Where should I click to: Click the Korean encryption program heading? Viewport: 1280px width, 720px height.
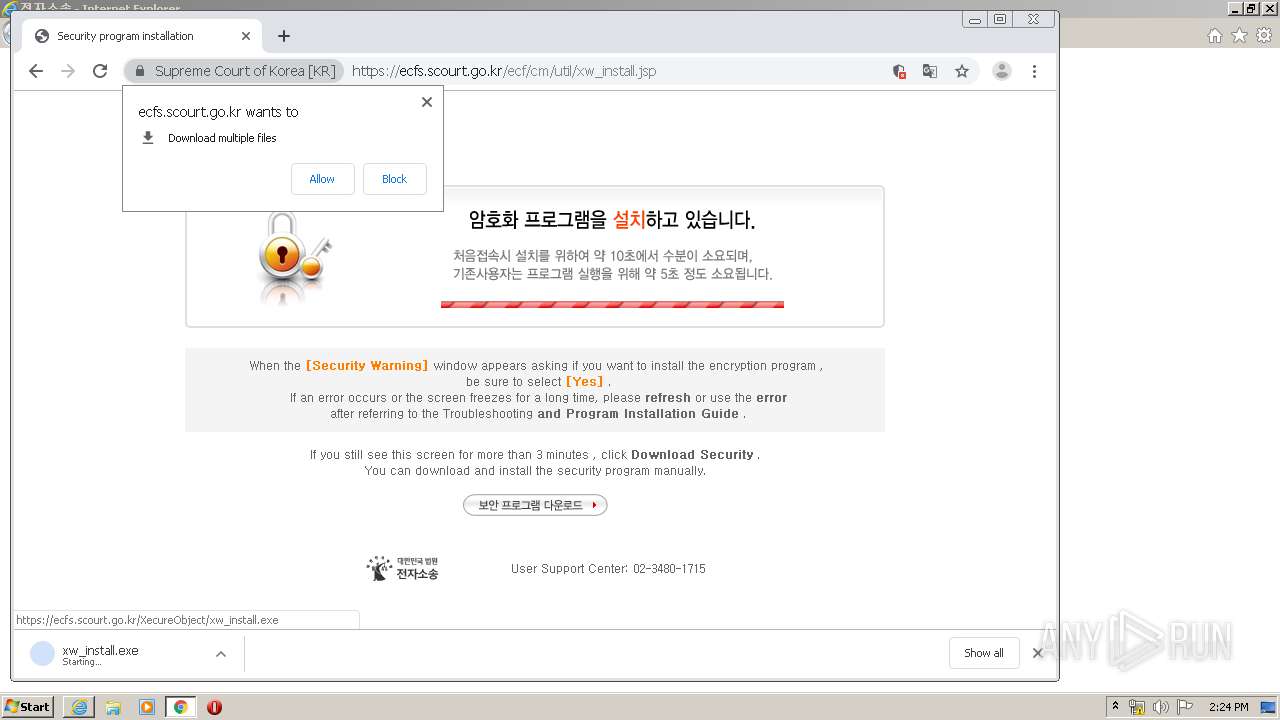(x=612, y=220)
